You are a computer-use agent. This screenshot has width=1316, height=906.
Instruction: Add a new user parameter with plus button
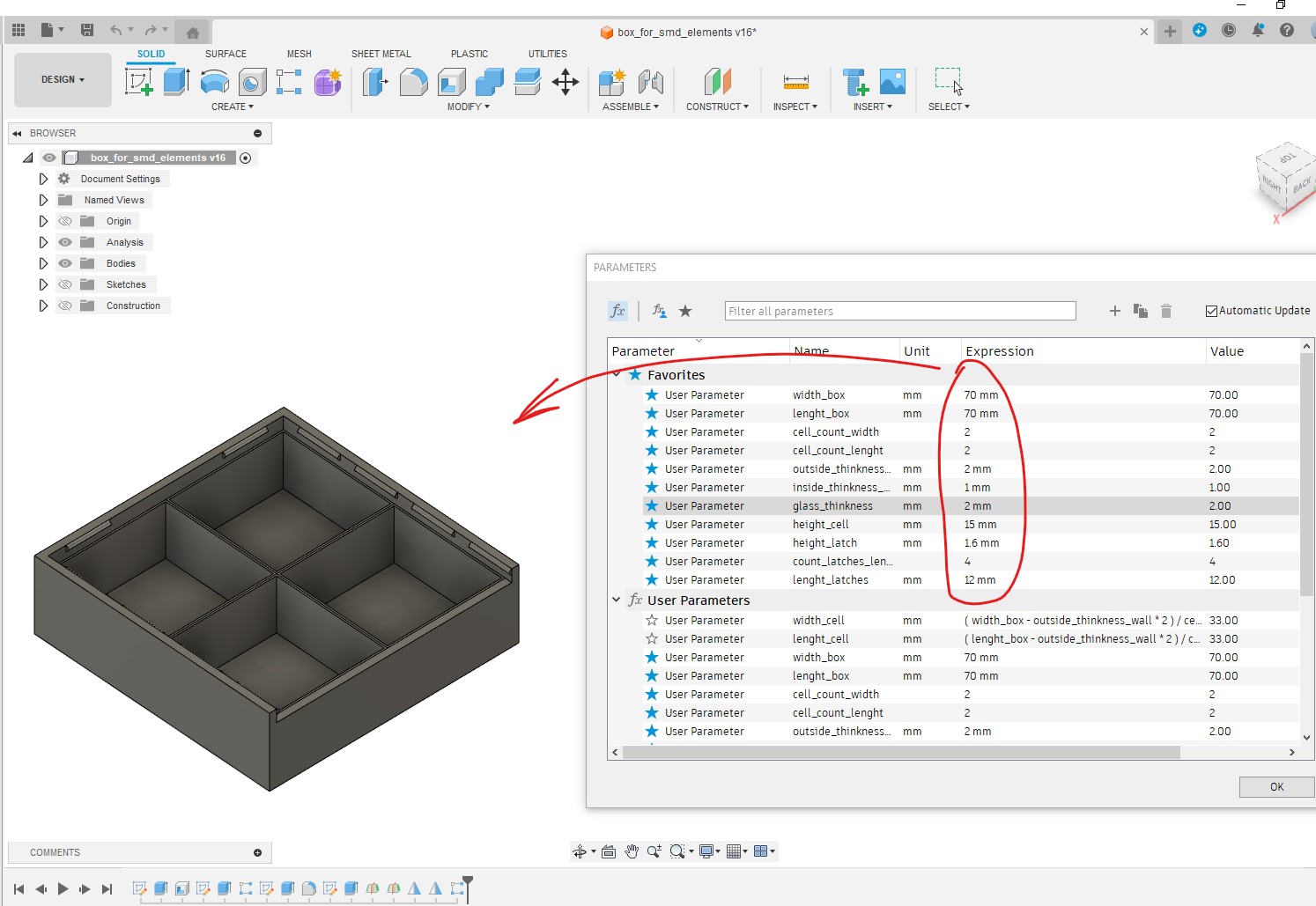point(1114,310)
